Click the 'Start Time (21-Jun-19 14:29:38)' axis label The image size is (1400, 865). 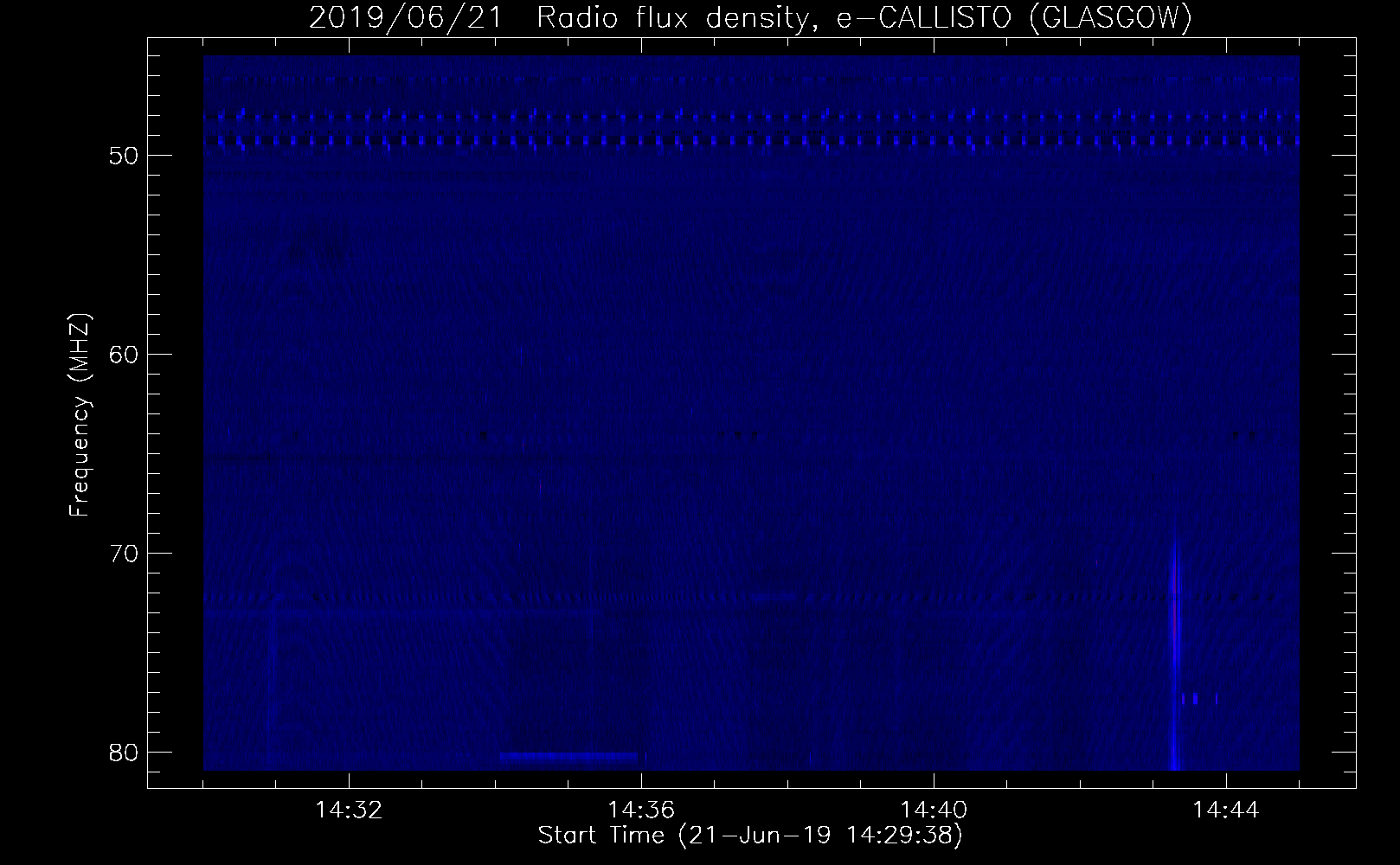[x=750, y=836]
